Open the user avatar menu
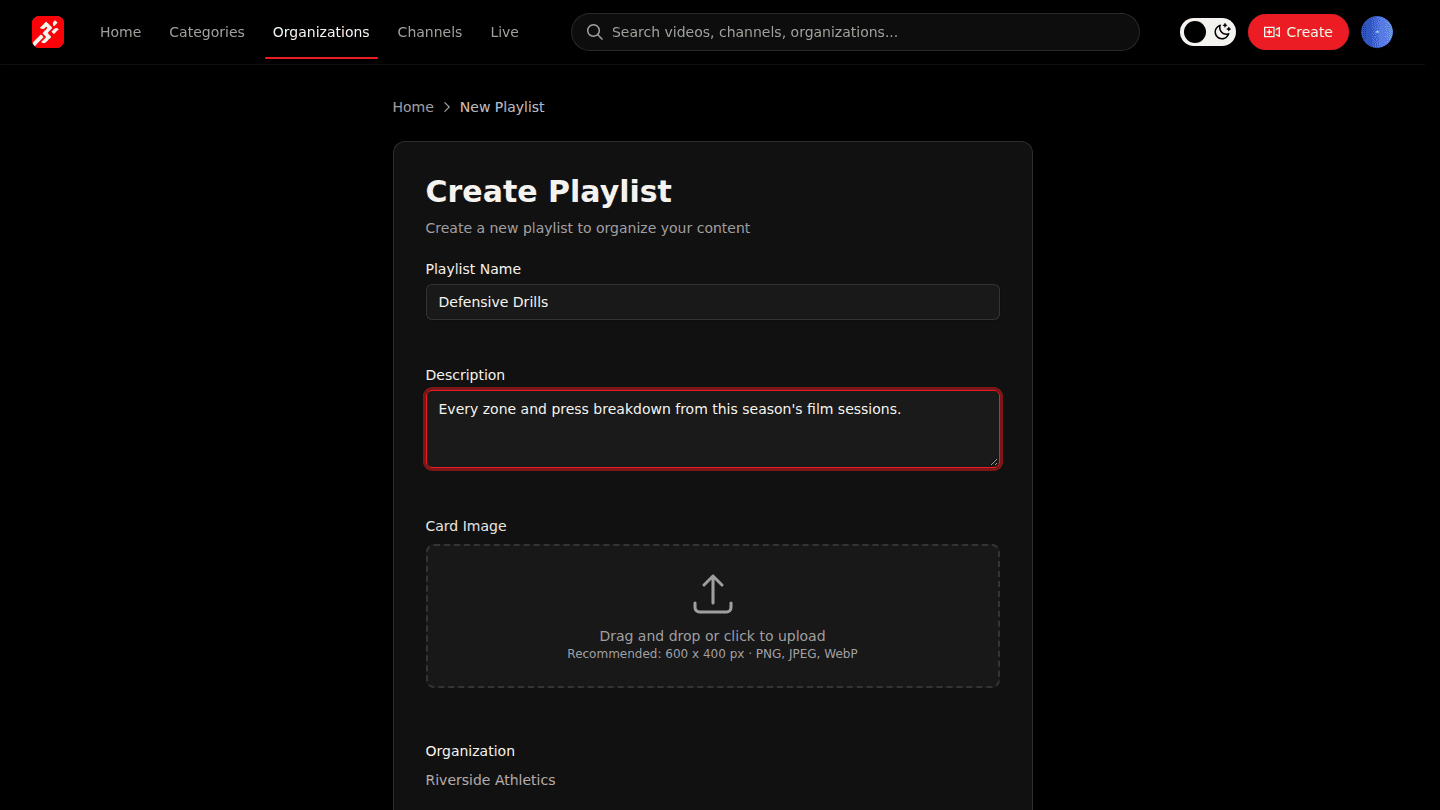Image resolution: width=1440 pixels, height=810 pixels. 1377,32
